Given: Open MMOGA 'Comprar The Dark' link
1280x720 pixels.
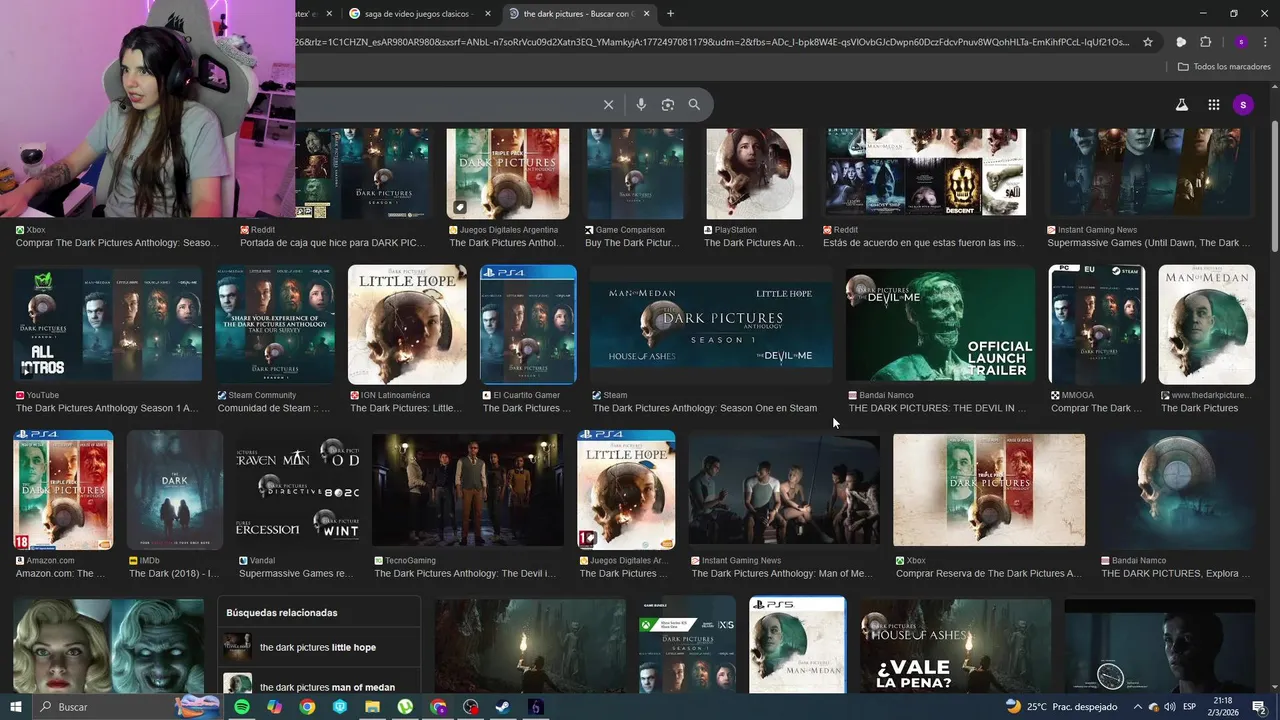Looking at the screenshot, I should (1096, 408).
